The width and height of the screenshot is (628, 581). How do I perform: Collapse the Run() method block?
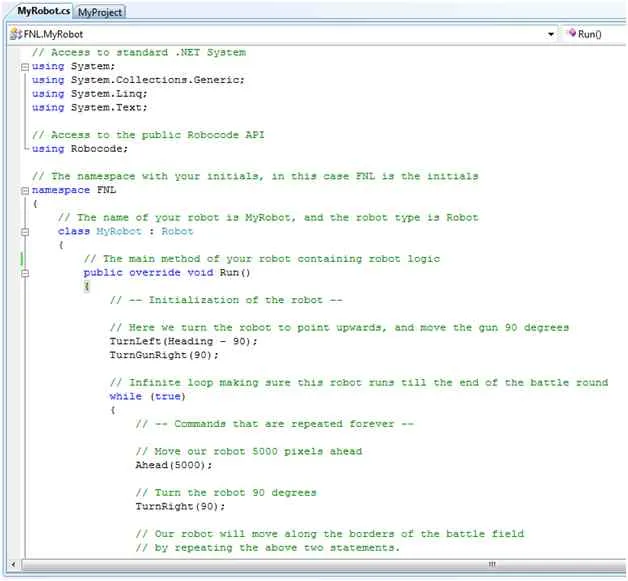coord(25,273)
